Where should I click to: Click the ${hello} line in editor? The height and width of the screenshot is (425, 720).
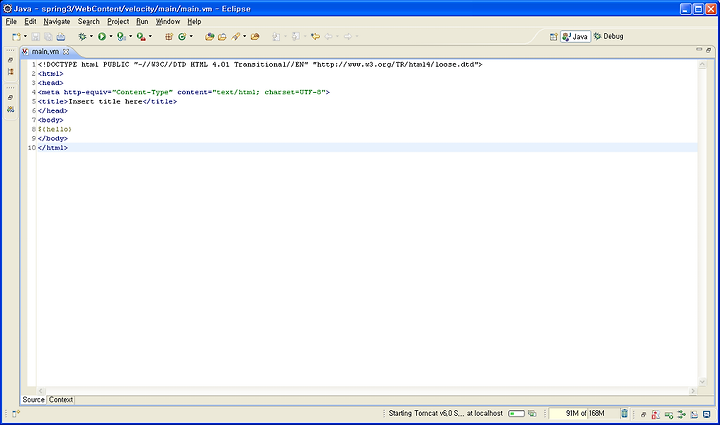55,129
